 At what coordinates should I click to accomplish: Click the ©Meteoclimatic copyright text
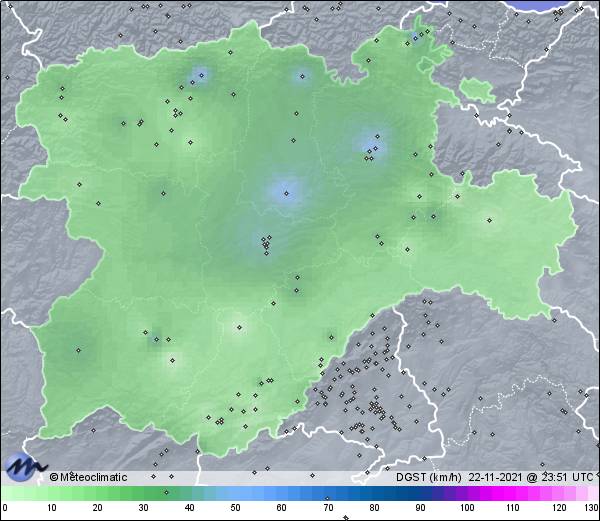pyautogui.click(x=88, y=477)
